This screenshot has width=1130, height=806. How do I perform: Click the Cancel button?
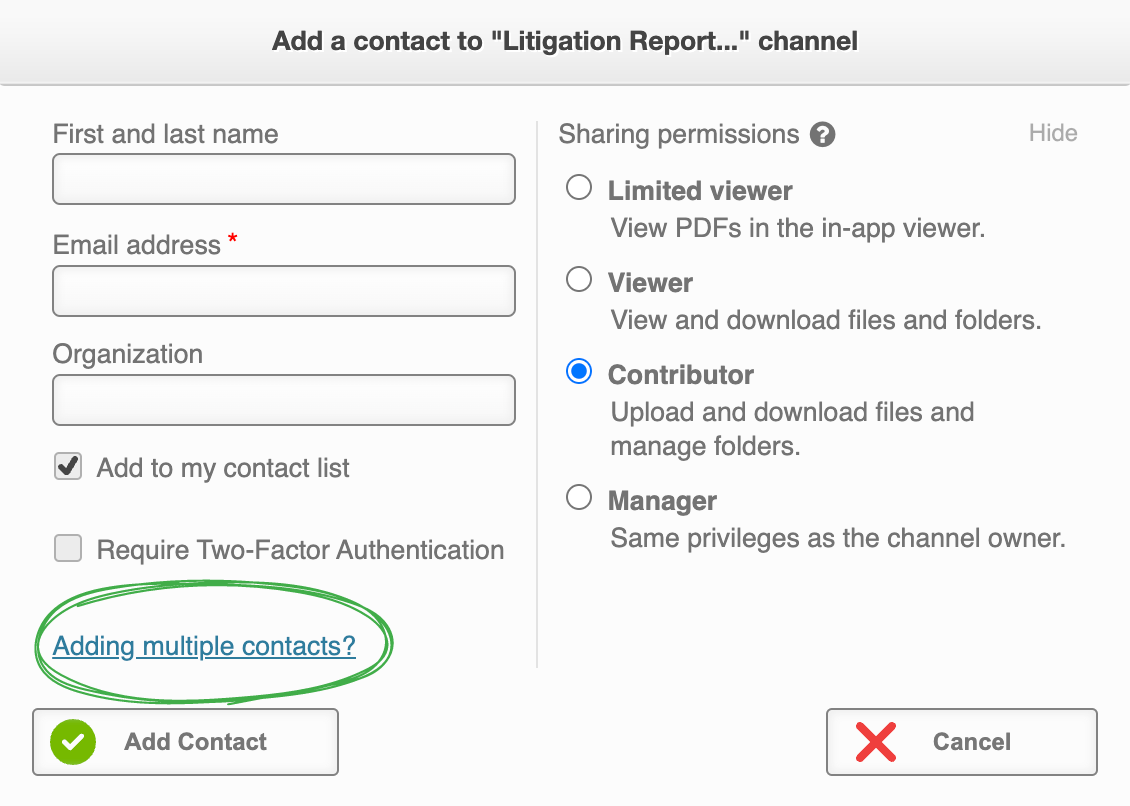(960, 742)
